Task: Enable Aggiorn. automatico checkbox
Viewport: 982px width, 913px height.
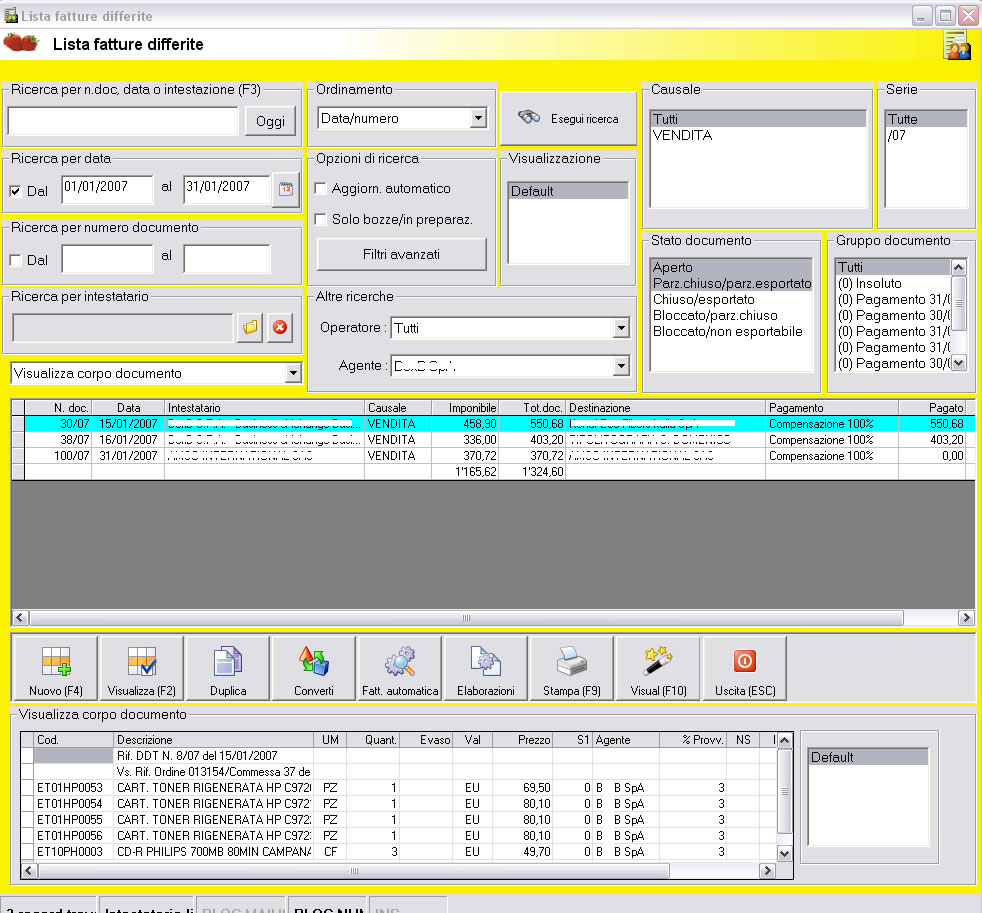Action: tap(321, 188)
